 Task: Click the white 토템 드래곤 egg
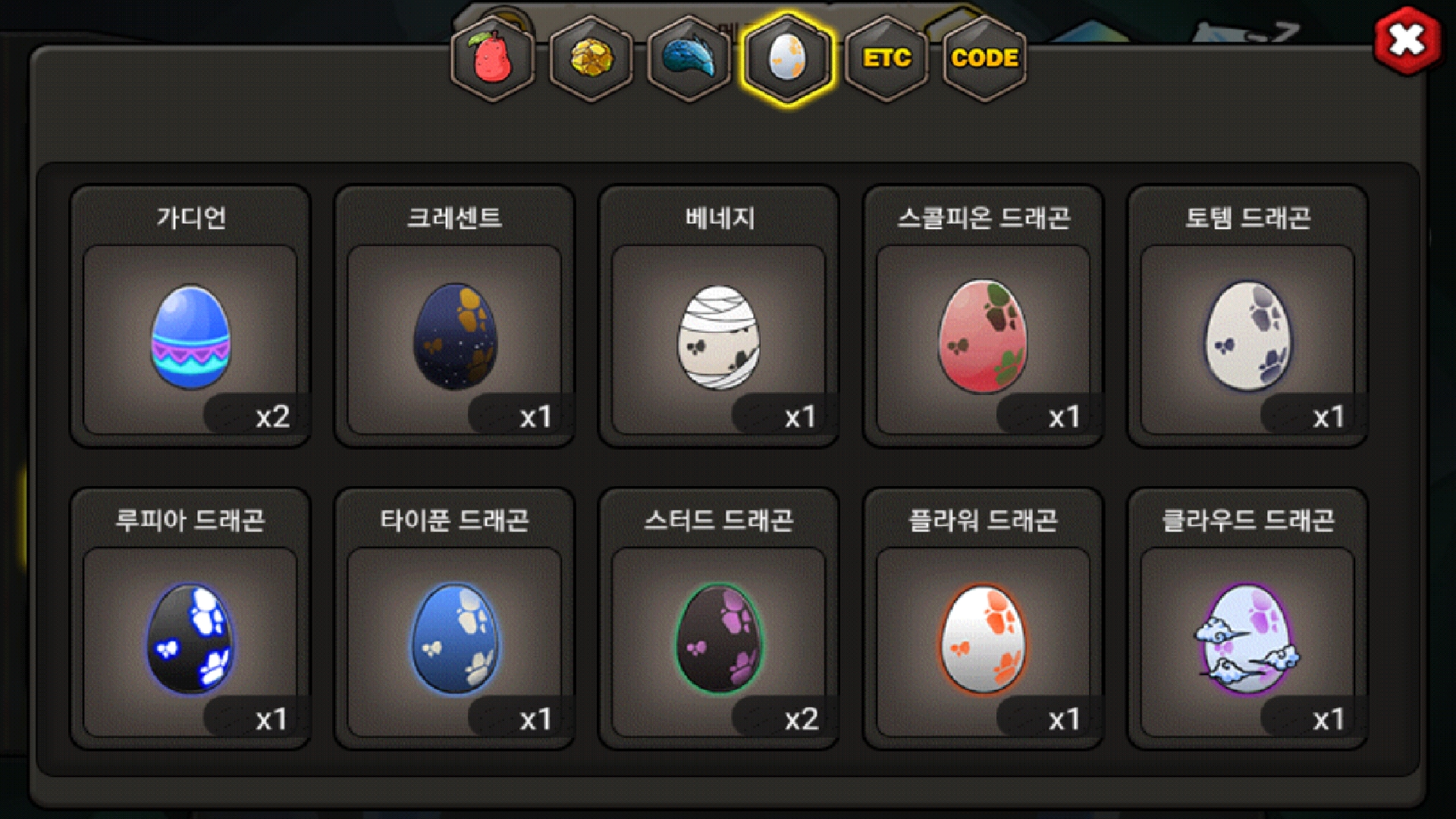coord(1247,337)
